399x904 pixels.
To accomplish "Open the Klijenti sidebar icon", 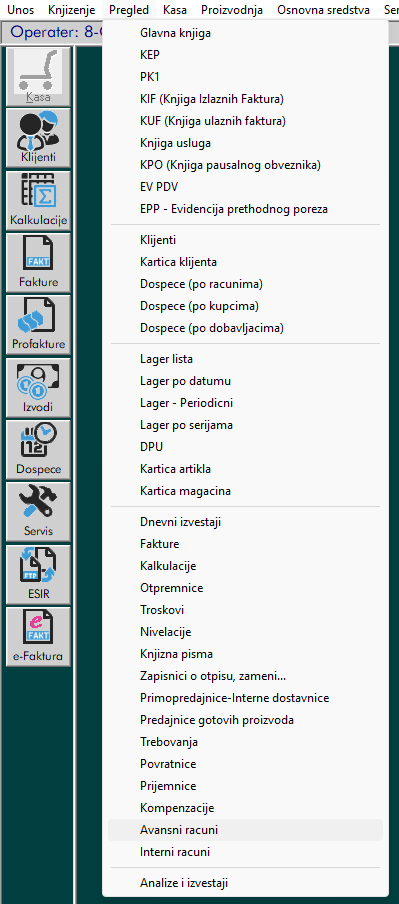I will [38, 138].
